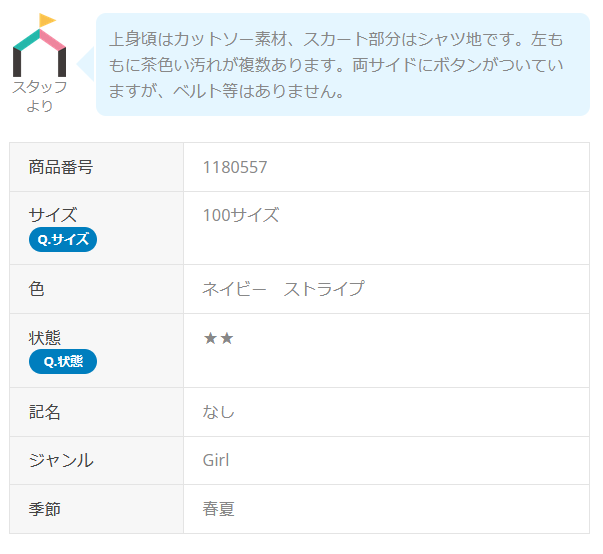Click the staff house logo icon
603x554 pixels.
click(40, 50)
